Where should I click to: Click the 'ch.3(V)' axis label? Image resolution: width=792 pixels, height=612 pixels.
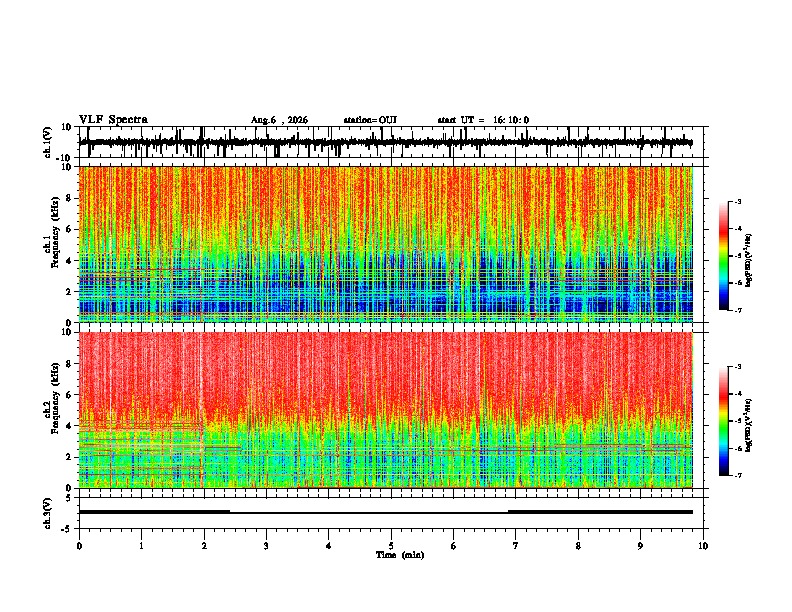tap(48, 513)
